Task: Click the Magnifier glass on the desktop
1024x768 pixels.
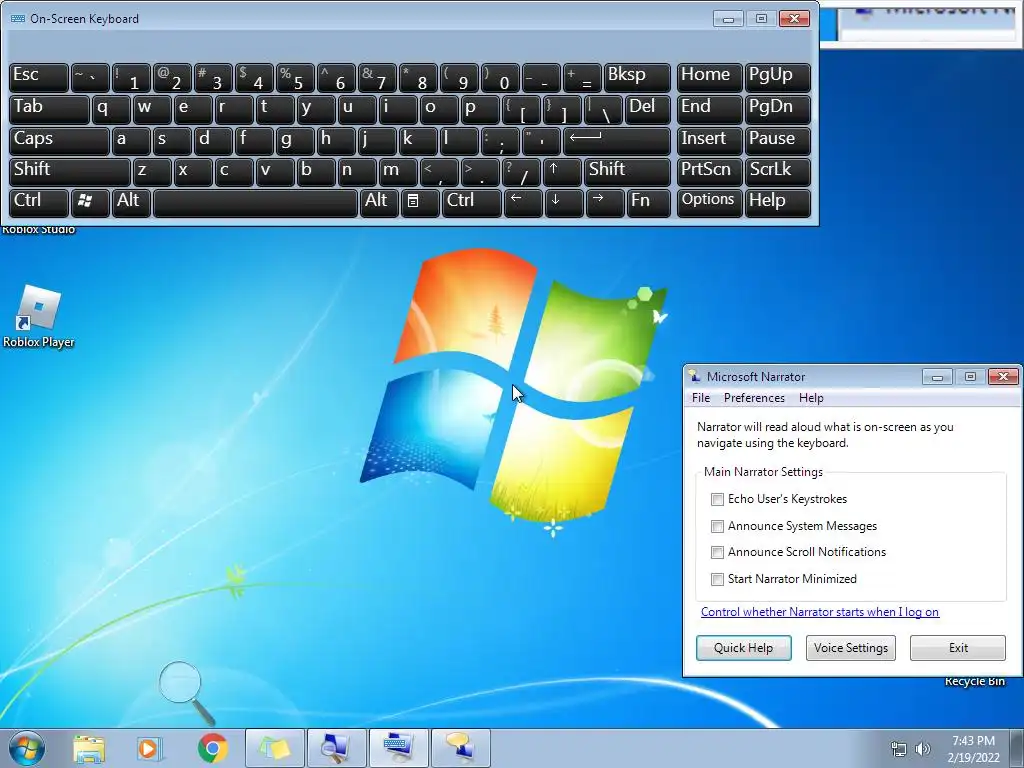Action: click(186, 692)
